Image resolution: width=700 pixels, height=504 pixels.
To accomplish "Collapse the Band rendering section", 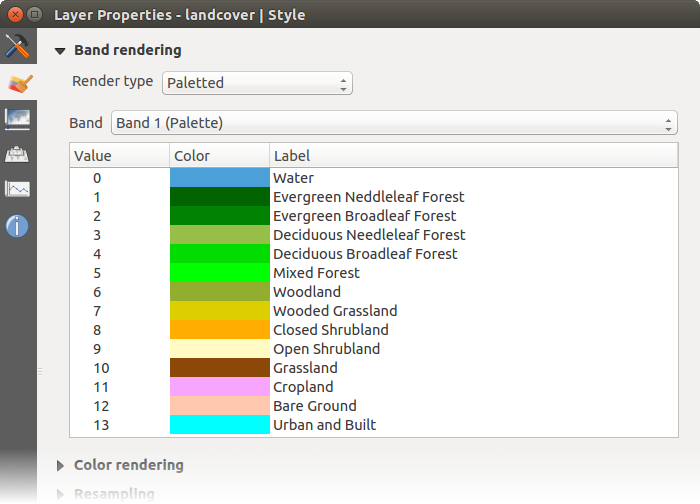I will (60, 50).
